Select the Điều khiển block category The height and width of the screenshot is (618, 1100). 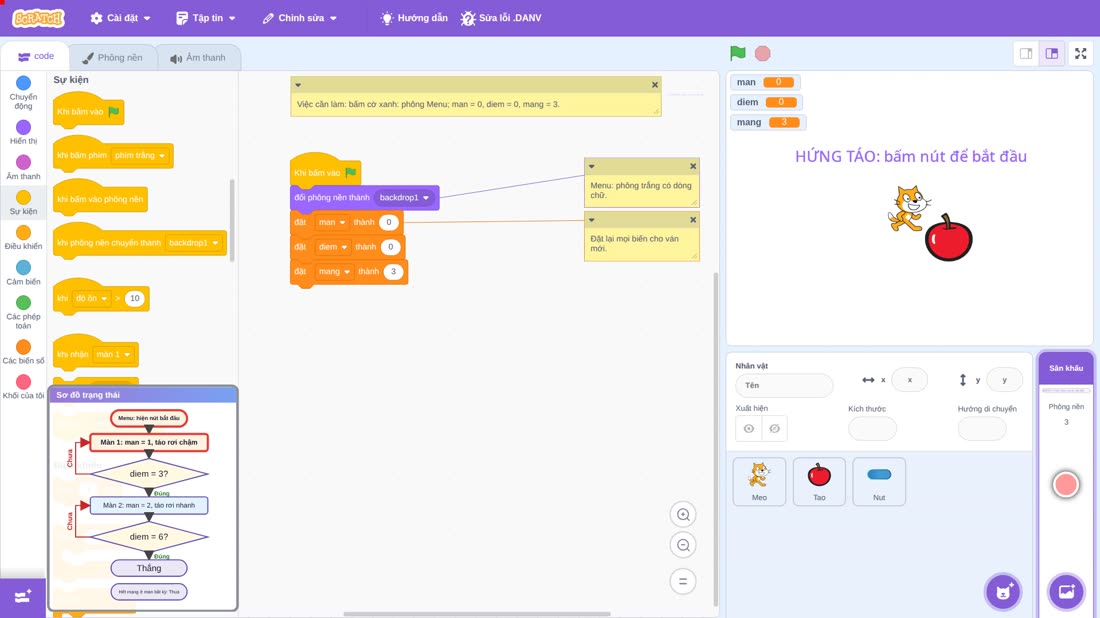click(x=23, y=238)
